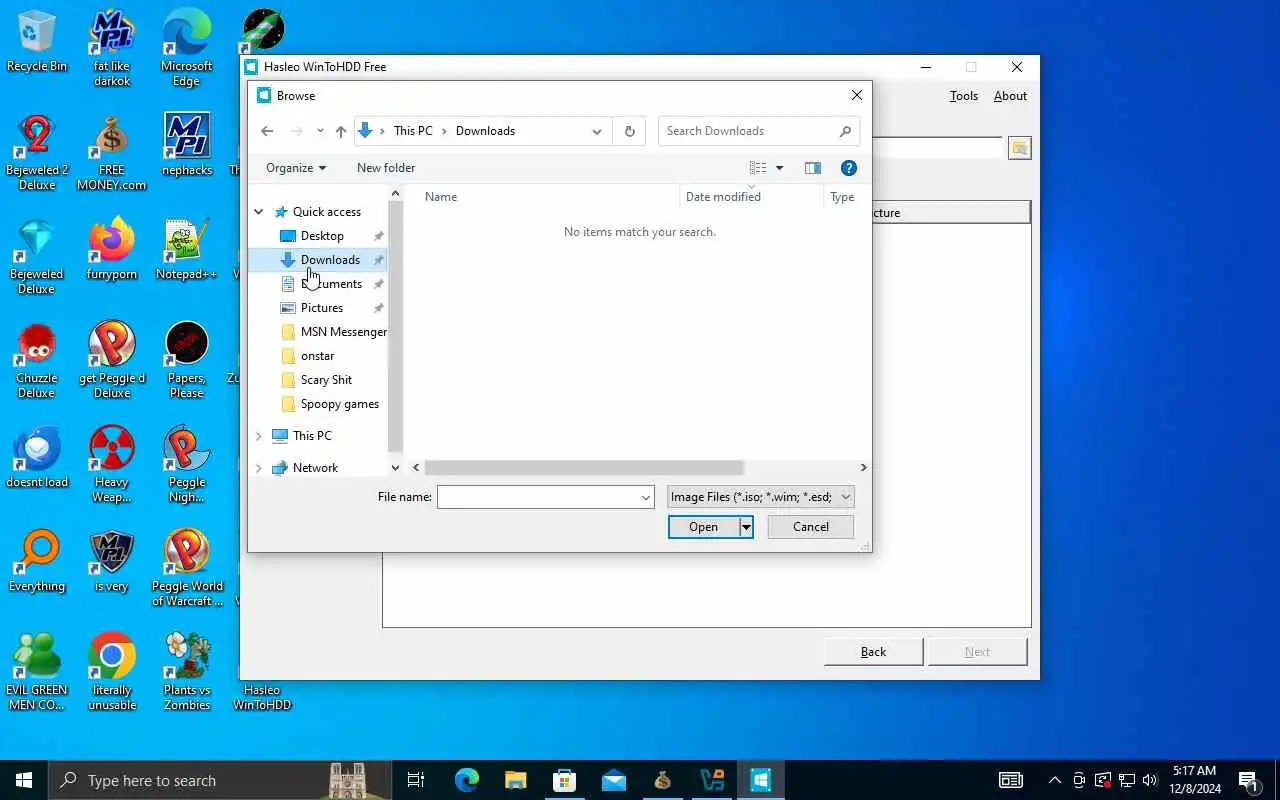Screen dimensions: 1280x800
Task: Click the Back button in WinToHDD
Action: [873, 652]
